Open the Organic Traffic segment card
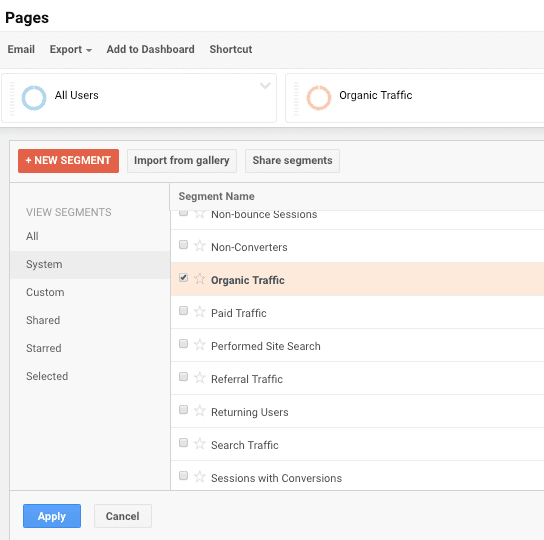 tap(415, 98)
